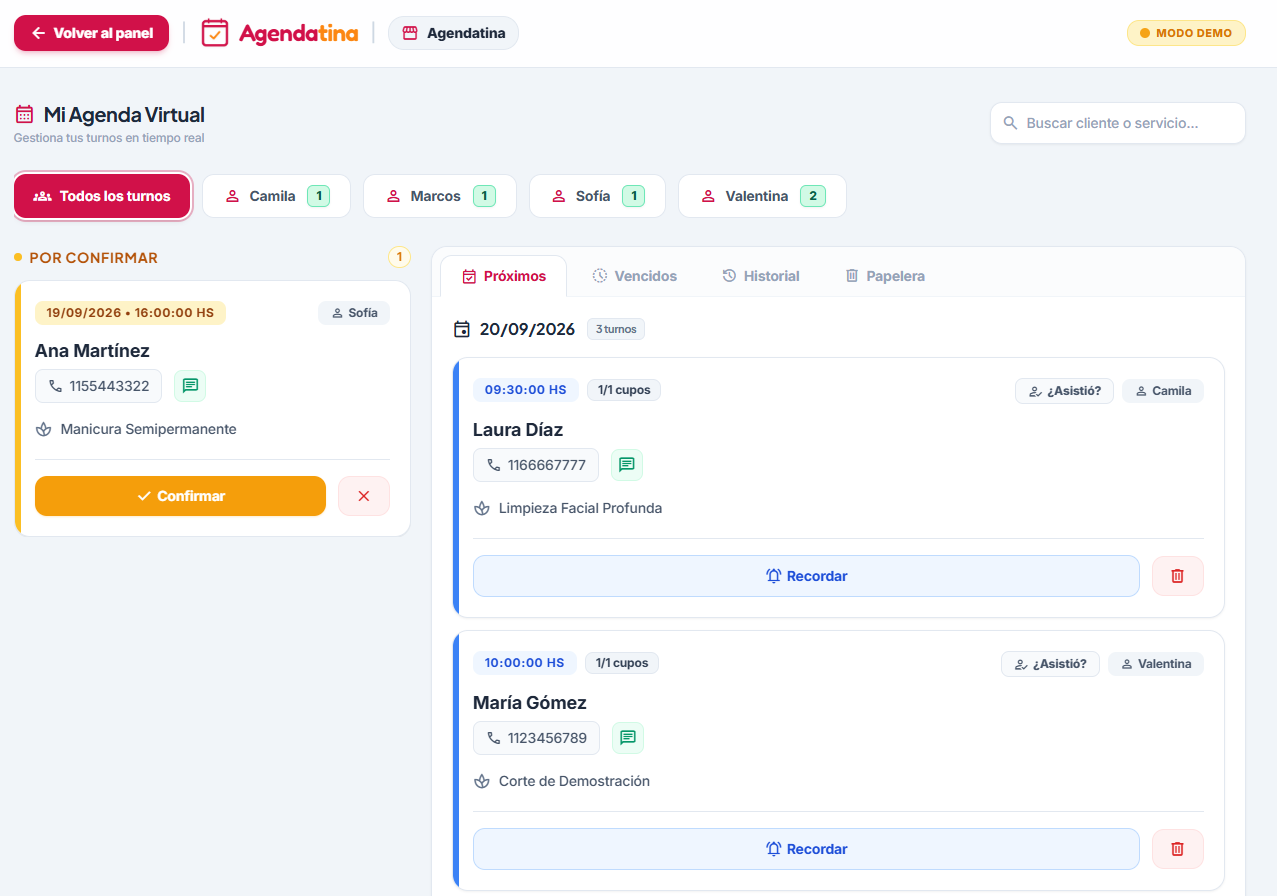Filter appointments by Marcos
The width and height of the screenshot is (1277, 896).
coord(440,196)
